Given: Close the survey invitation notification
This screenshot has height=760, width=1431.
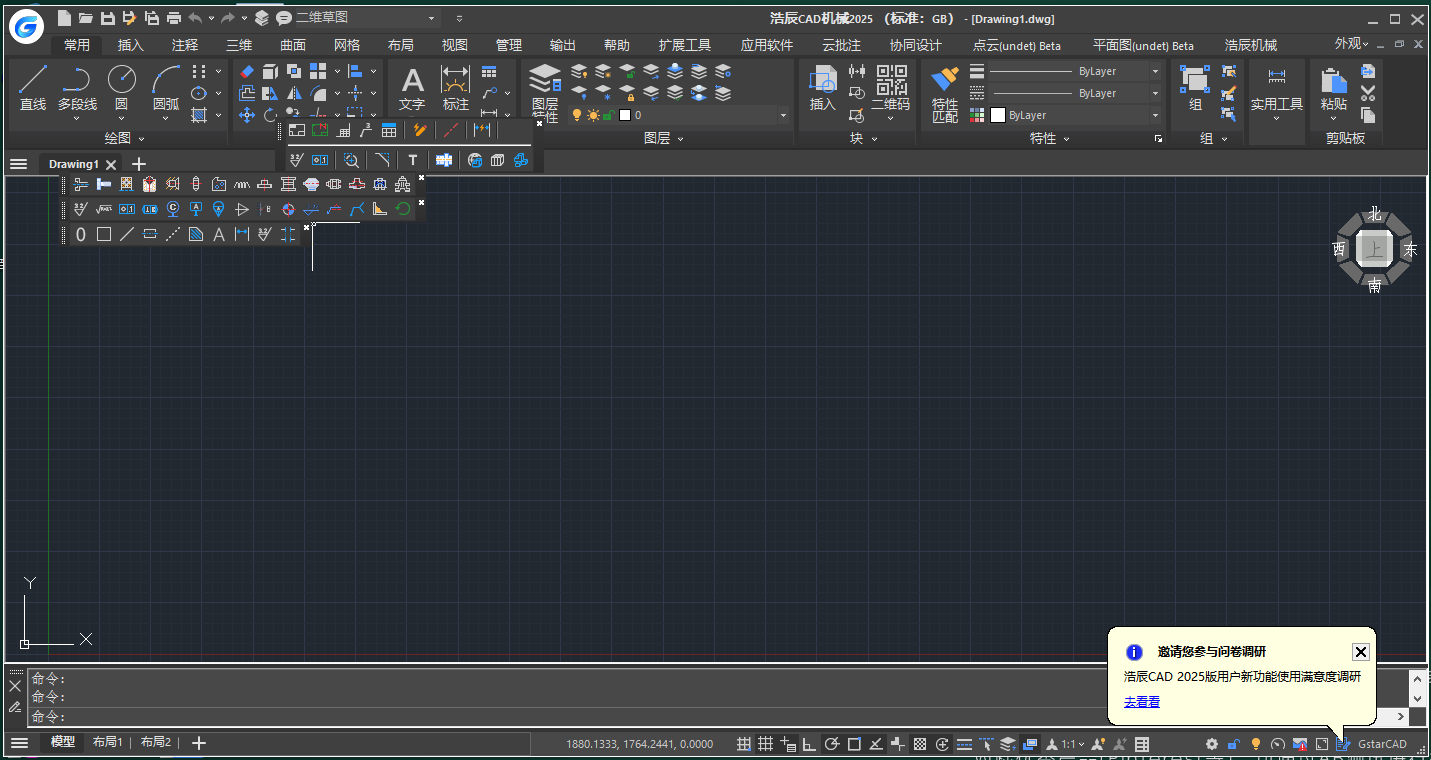Looking at the screenshot, I should (1360, 652).
